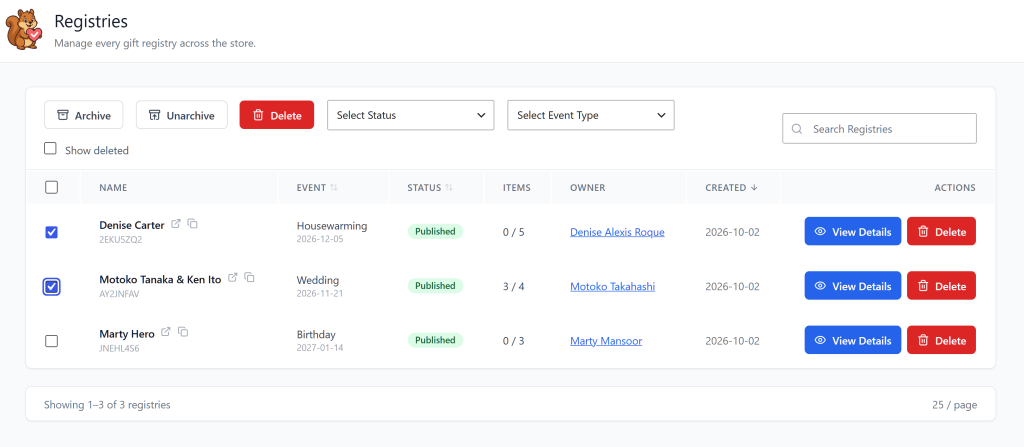This screenshot has height=447, width=1024.
Task: Click the Registries page heading
Action: coord(91,21)
